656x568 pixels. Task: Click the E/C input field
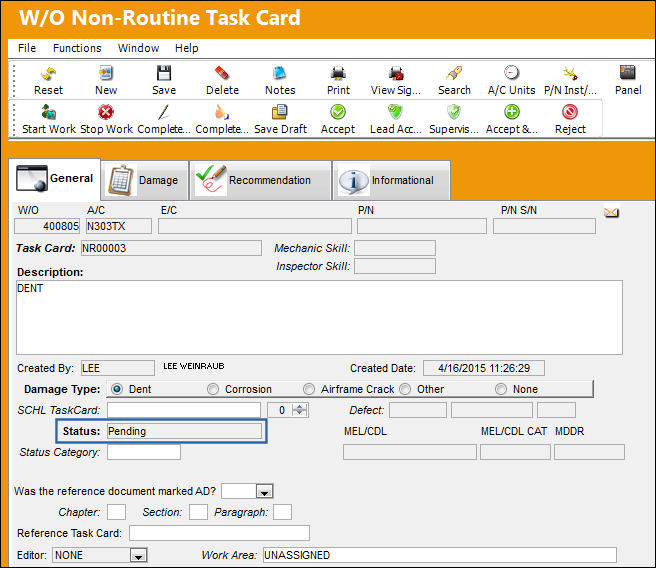[x=255, y=226]
